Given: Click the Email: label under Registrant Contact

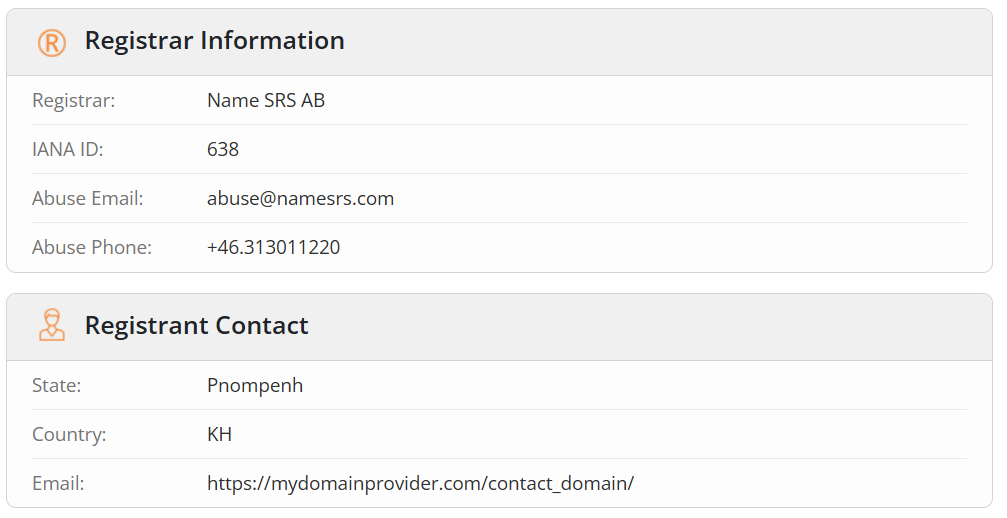Looking at the screenshot, I should pyautogui.click(x=58, y=483).
